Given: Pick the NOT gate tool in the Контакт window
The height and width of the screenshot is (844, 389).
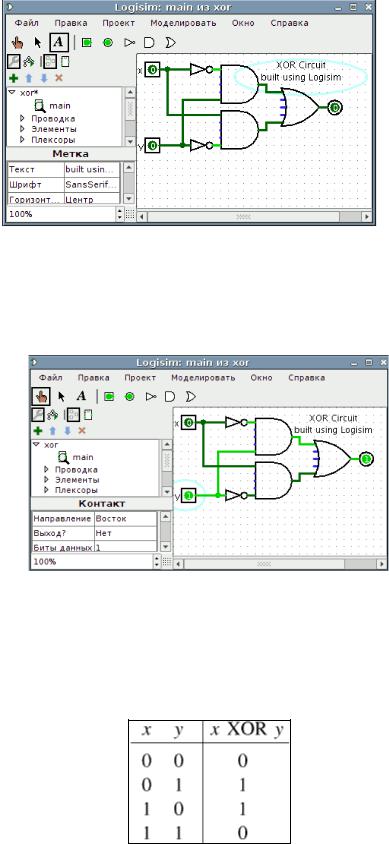Looking at the screenshot, I should pos(151,397).
